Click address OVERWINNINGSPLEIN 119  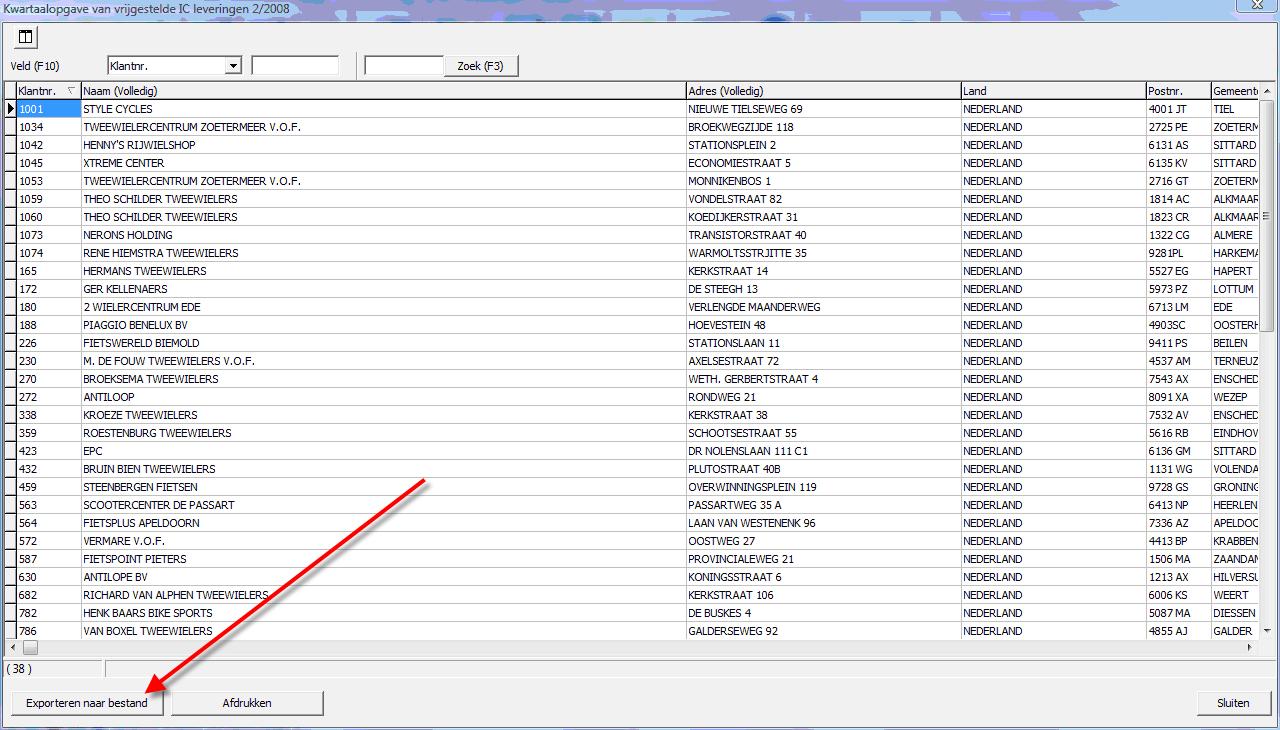tap(823, 487)
